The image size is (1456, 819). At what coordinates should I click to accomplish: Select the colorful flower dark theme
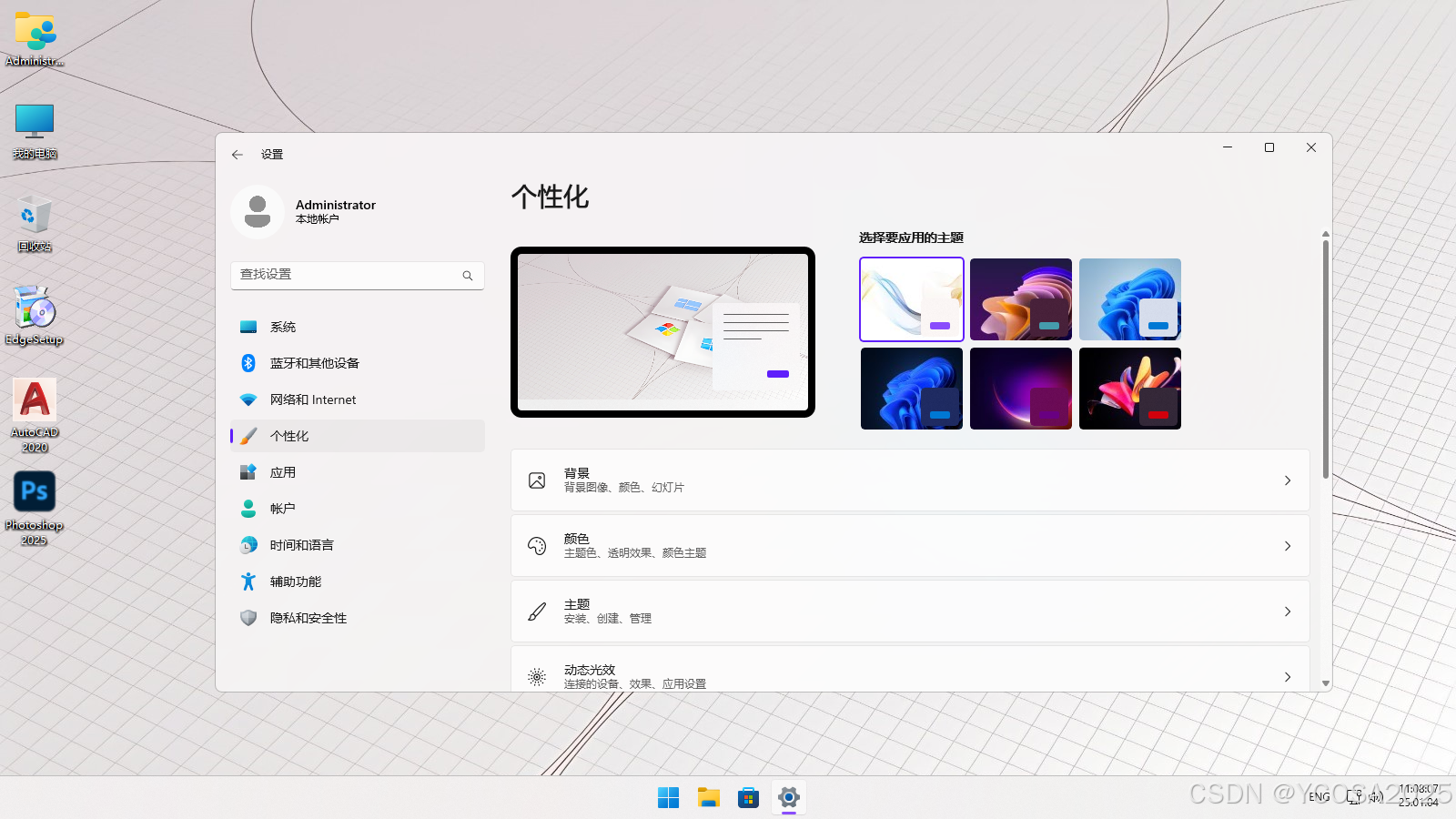(1130, 389)
